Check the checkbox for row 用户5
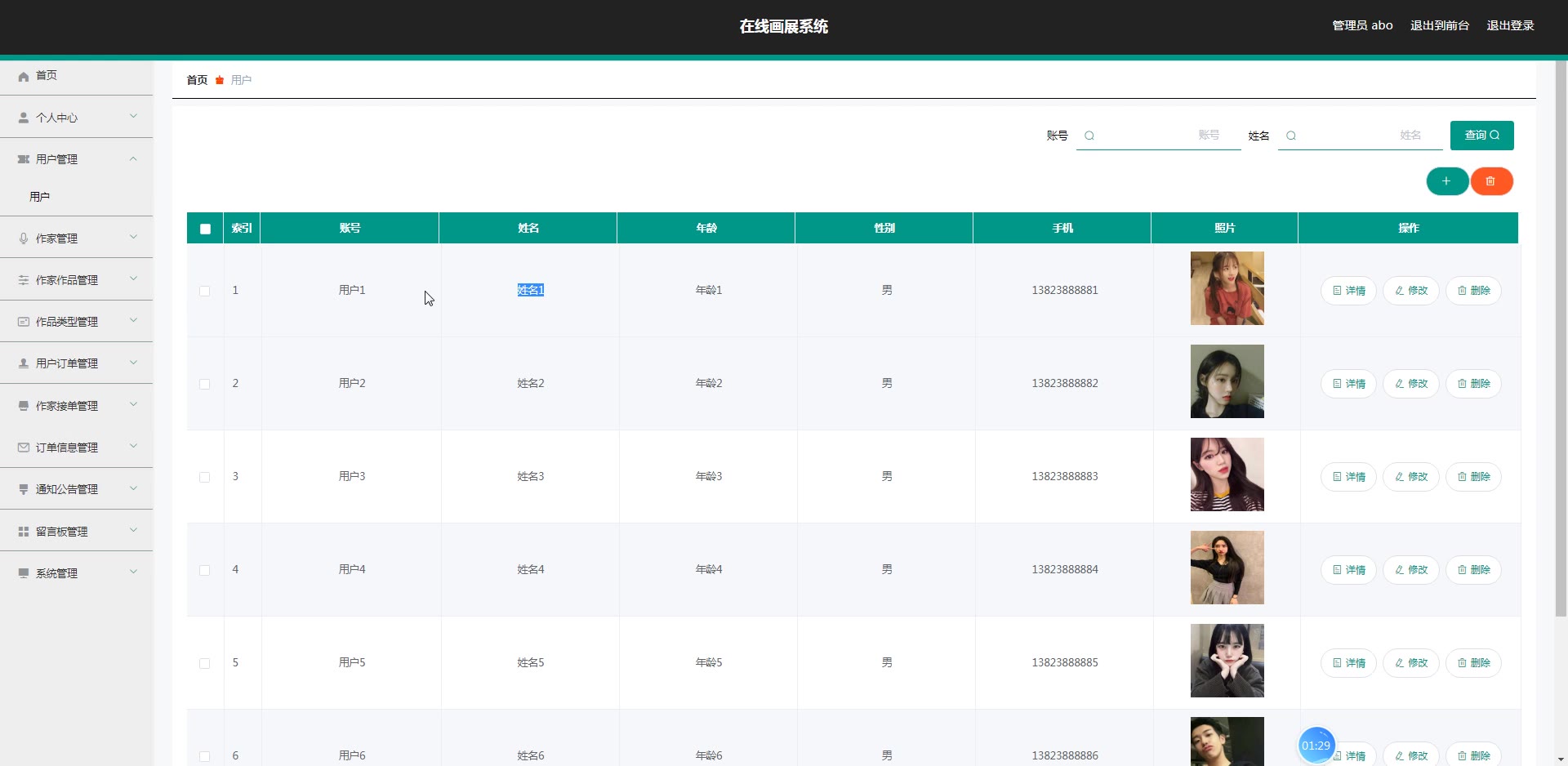 coord(205,663)
